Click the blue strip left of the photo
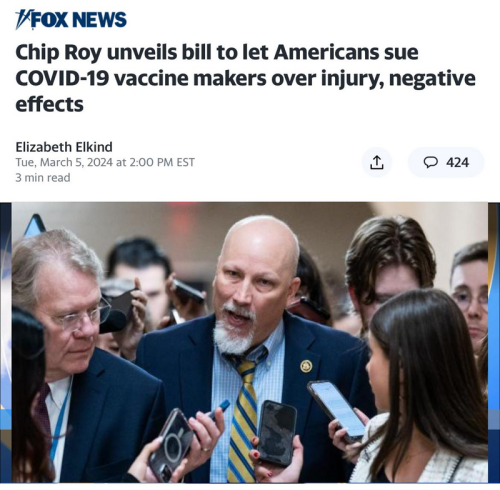This screenshot has height=490, width=500. click(6, 342)
